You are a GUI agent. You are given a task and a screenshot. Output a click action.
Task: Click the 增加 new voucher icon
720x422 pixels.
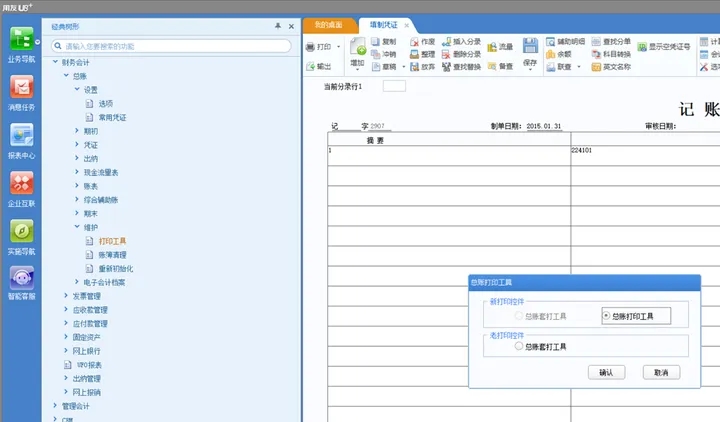[358, 47]
